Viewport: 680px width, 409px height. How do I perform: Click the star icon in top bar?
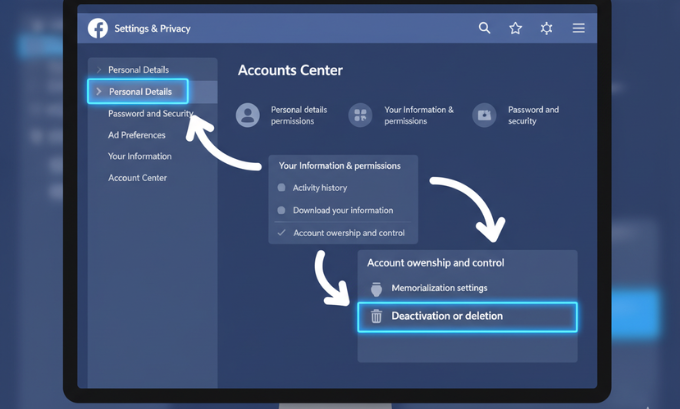tap(516, 29)
